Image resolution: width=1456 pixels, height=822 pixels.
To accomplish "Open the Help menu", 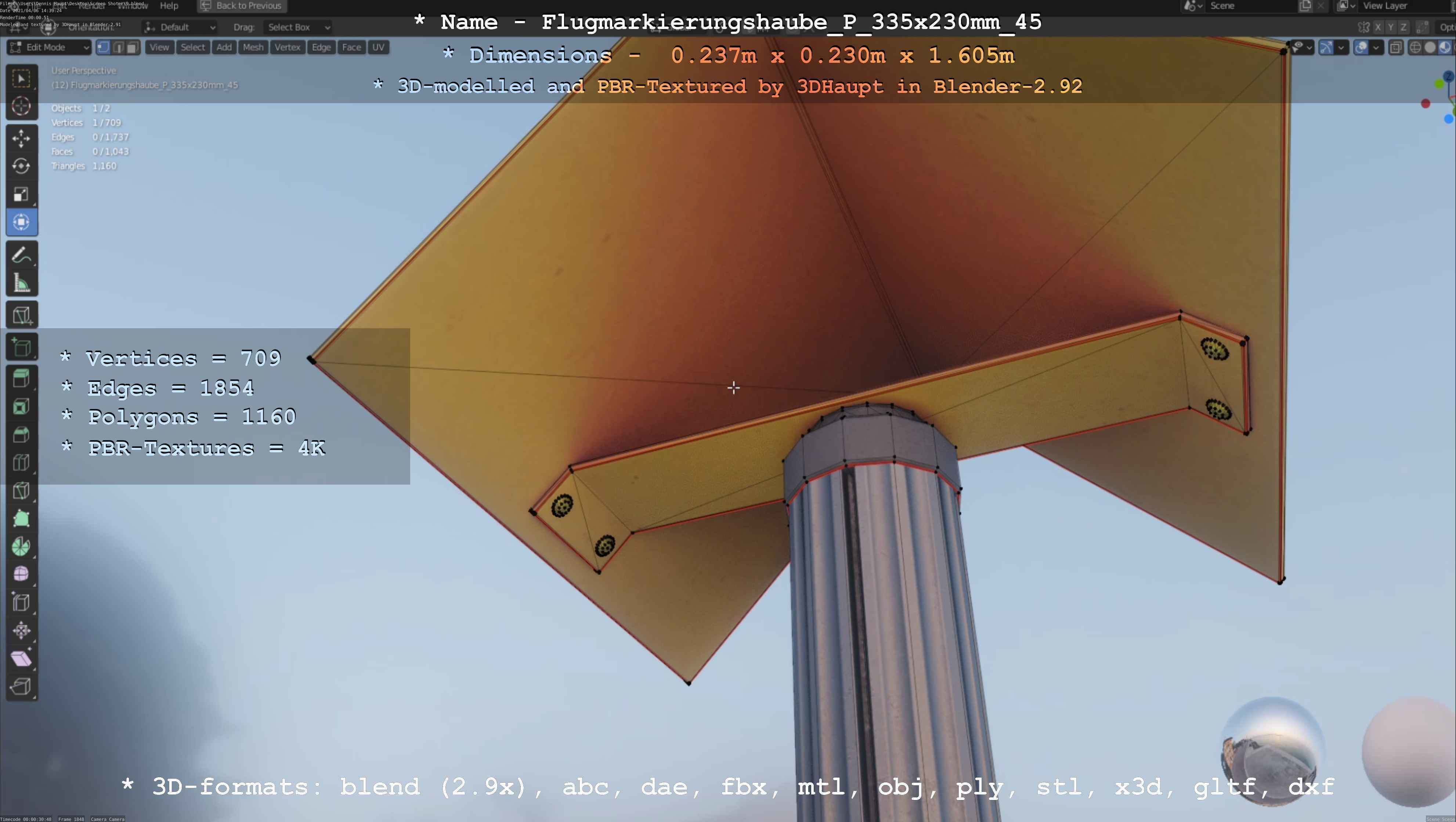I will click(x=169, y=6).
